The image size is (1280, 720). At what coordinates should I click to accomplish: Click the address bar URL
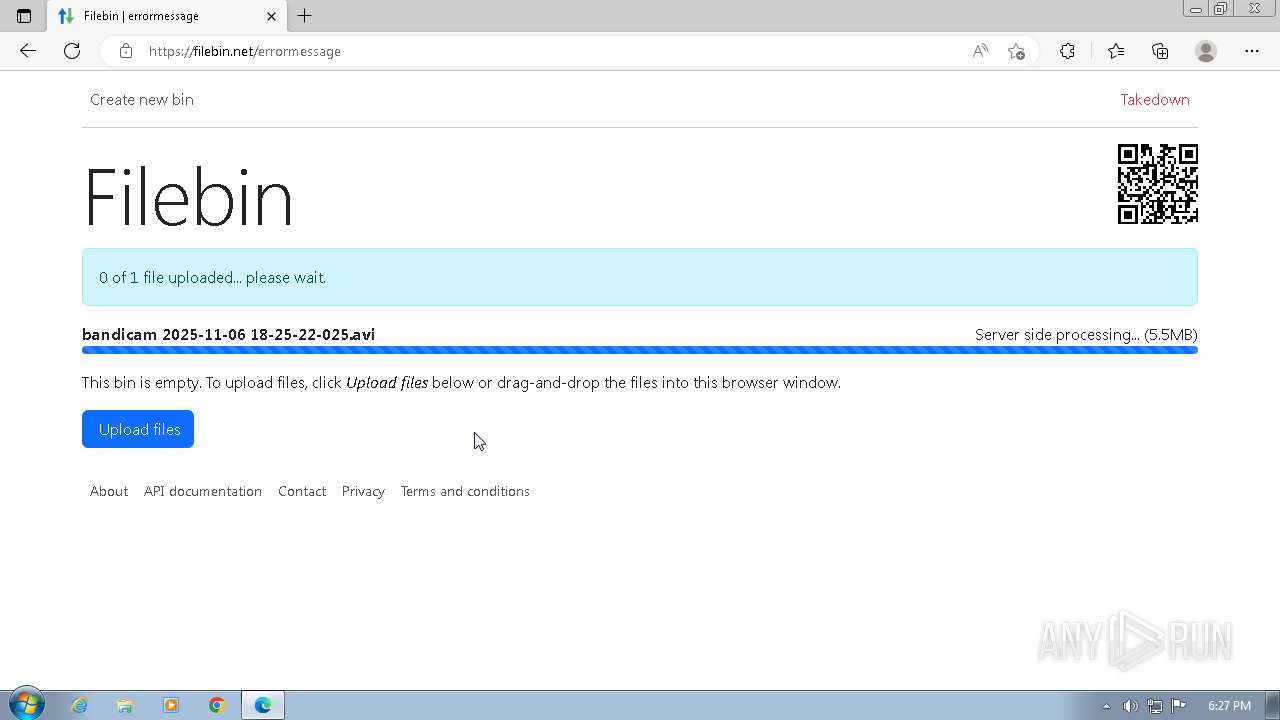click(245, 51)
